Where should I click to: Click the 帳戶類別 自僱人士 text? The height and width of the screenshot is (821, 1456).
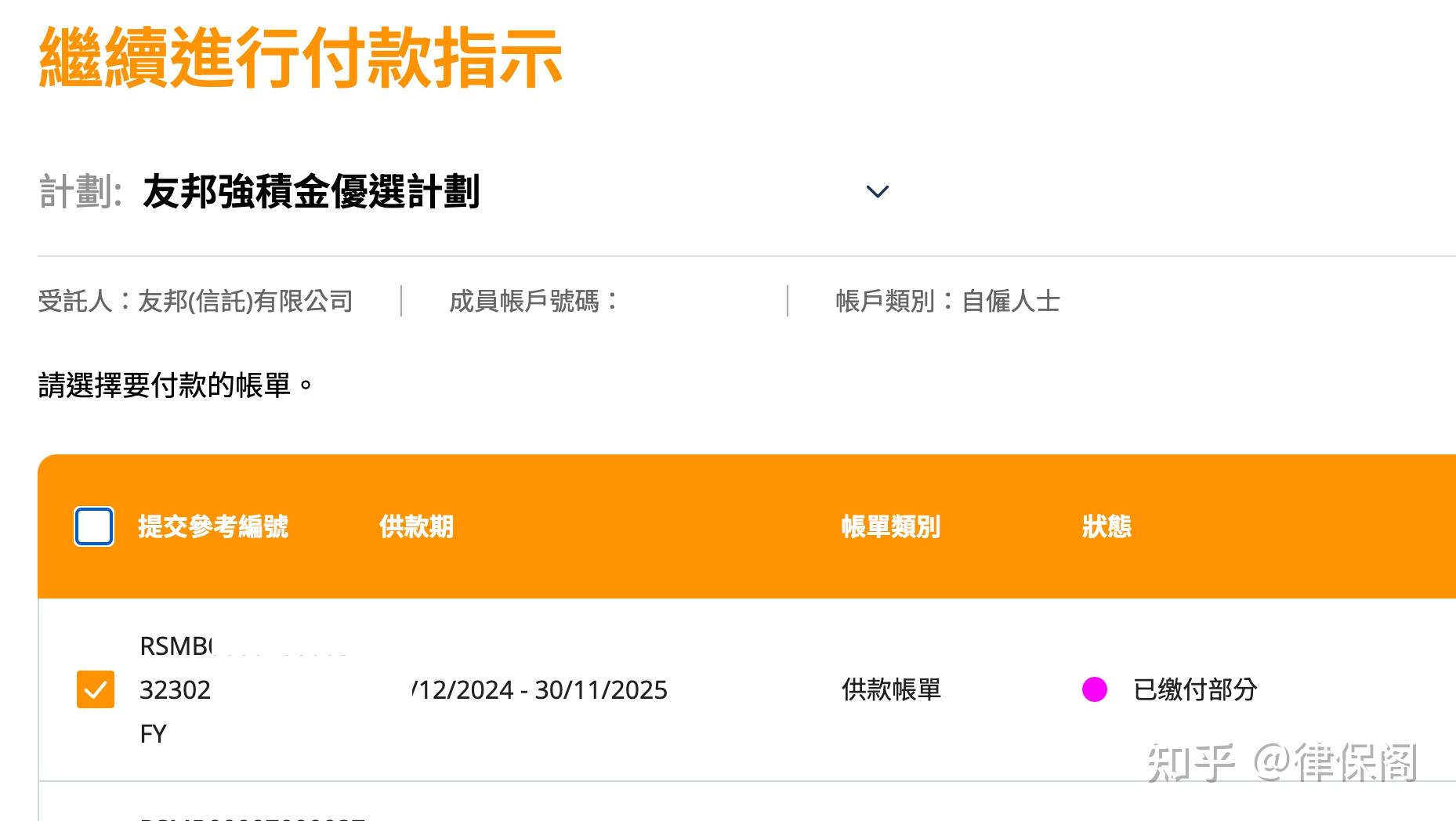(947, 301)
